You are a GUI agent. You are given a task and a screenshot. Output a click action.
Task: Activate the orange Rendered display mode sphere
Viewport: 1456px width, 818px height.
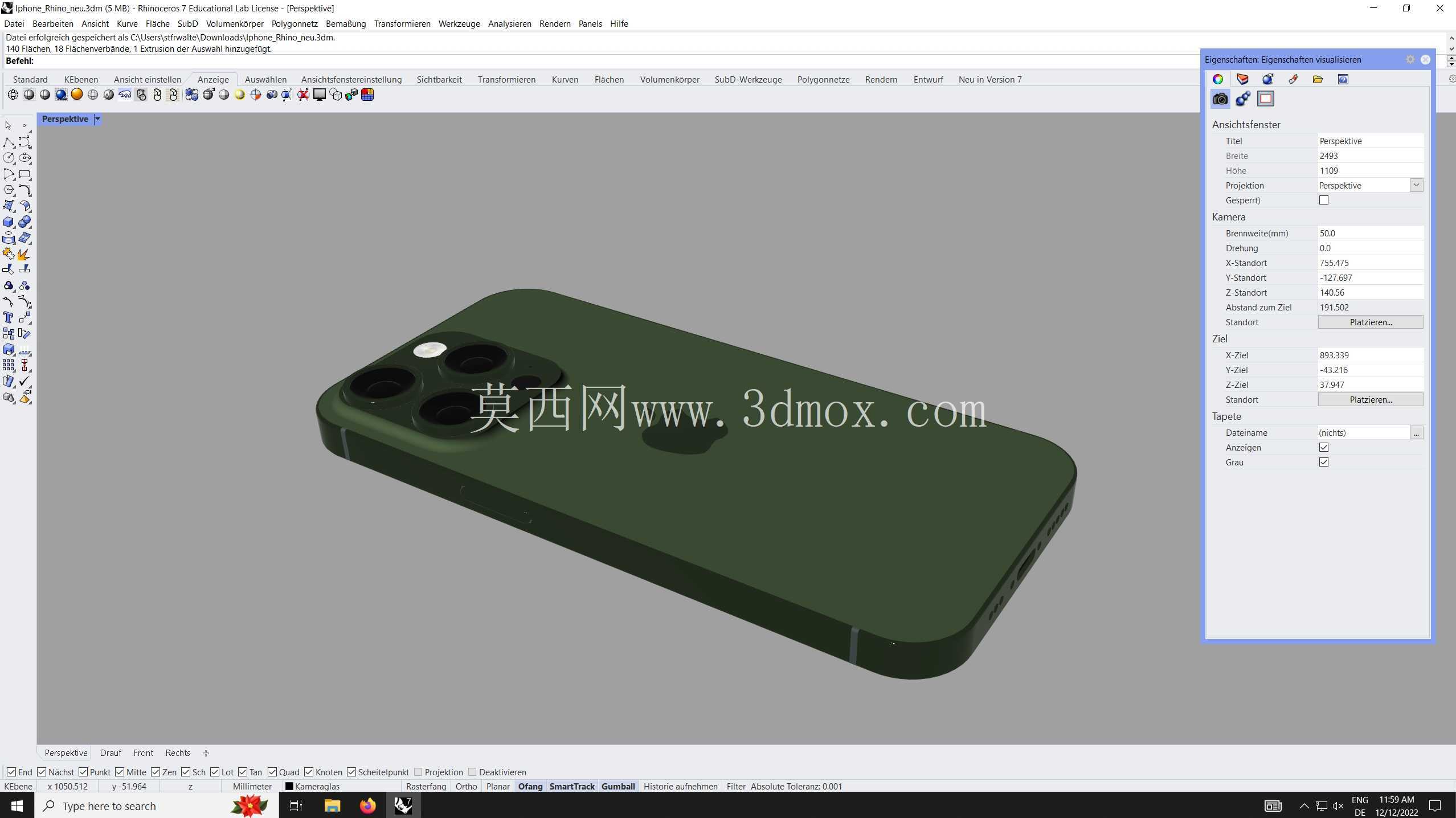(77, 95)
